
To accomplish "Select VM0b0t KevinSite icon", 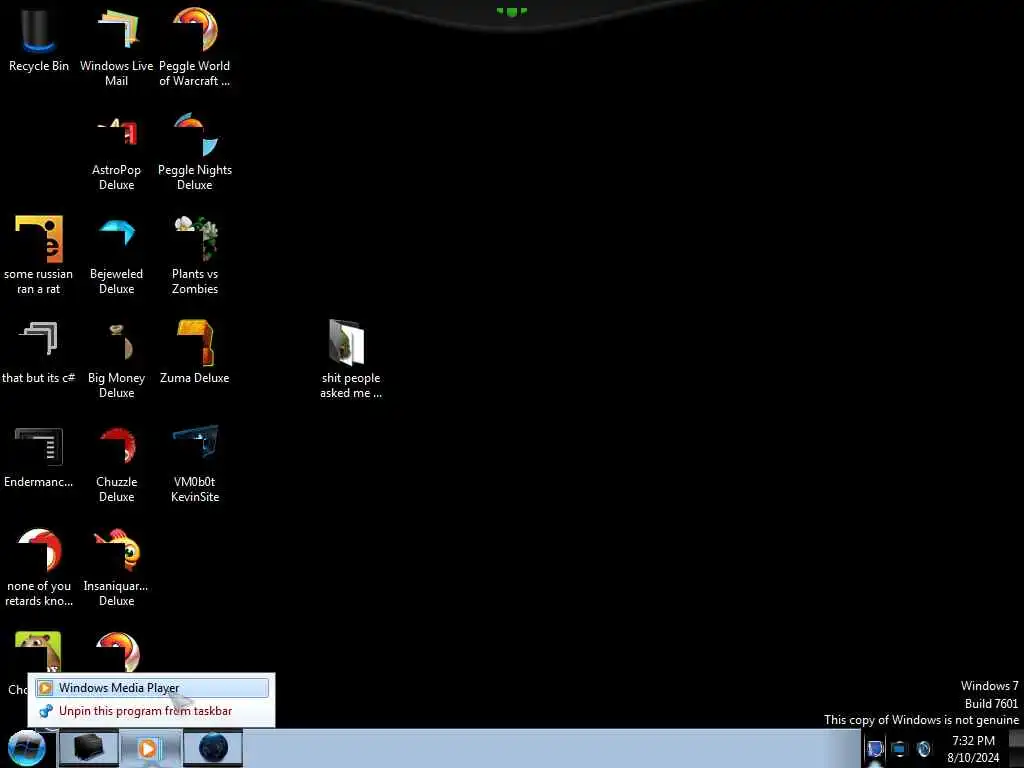I will pos(195,464).
